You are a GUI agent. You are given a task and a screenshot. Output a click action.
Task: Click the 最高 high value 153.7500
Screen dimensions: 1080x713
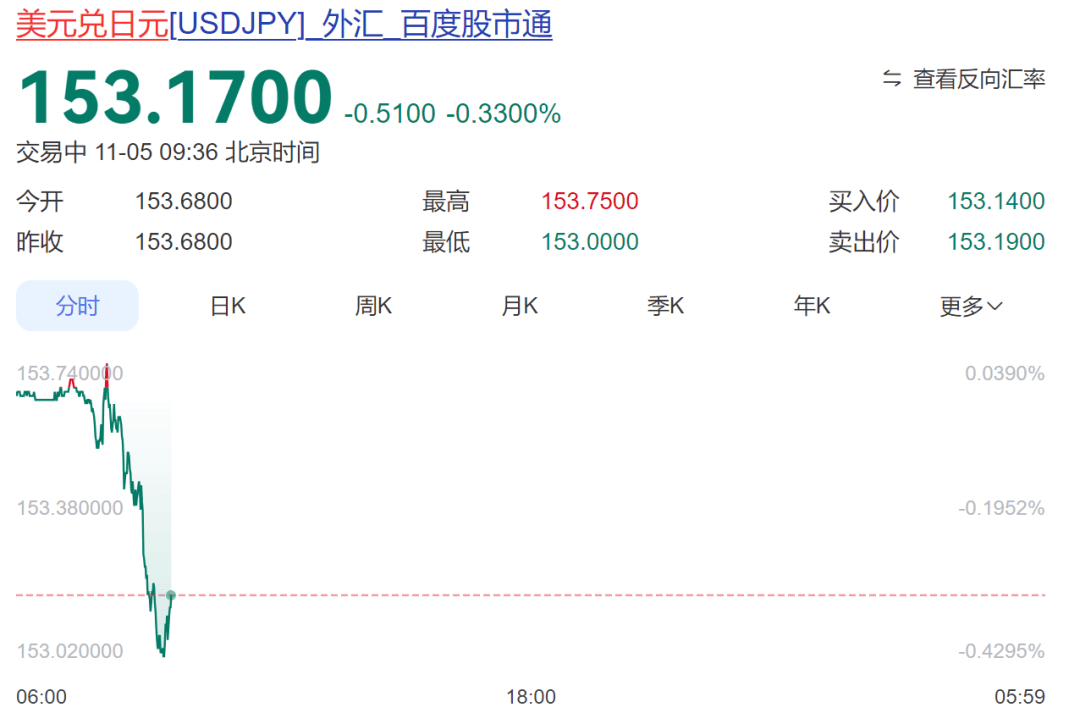coord(589,200)
